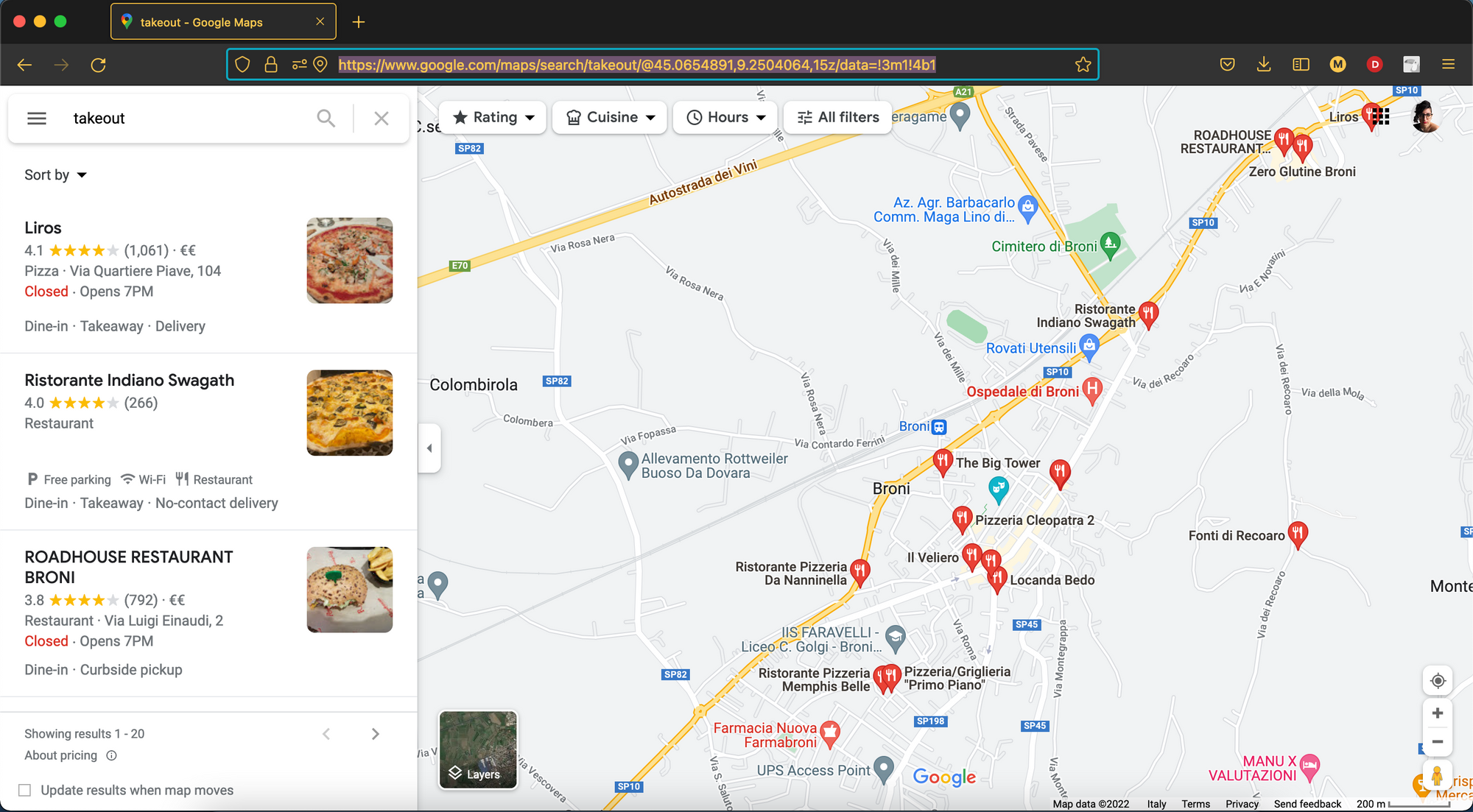The height and width of the screenshot is (812, 1473).
Task: View the Liros pizza photo thumbnail
Action: coord(350,261)
